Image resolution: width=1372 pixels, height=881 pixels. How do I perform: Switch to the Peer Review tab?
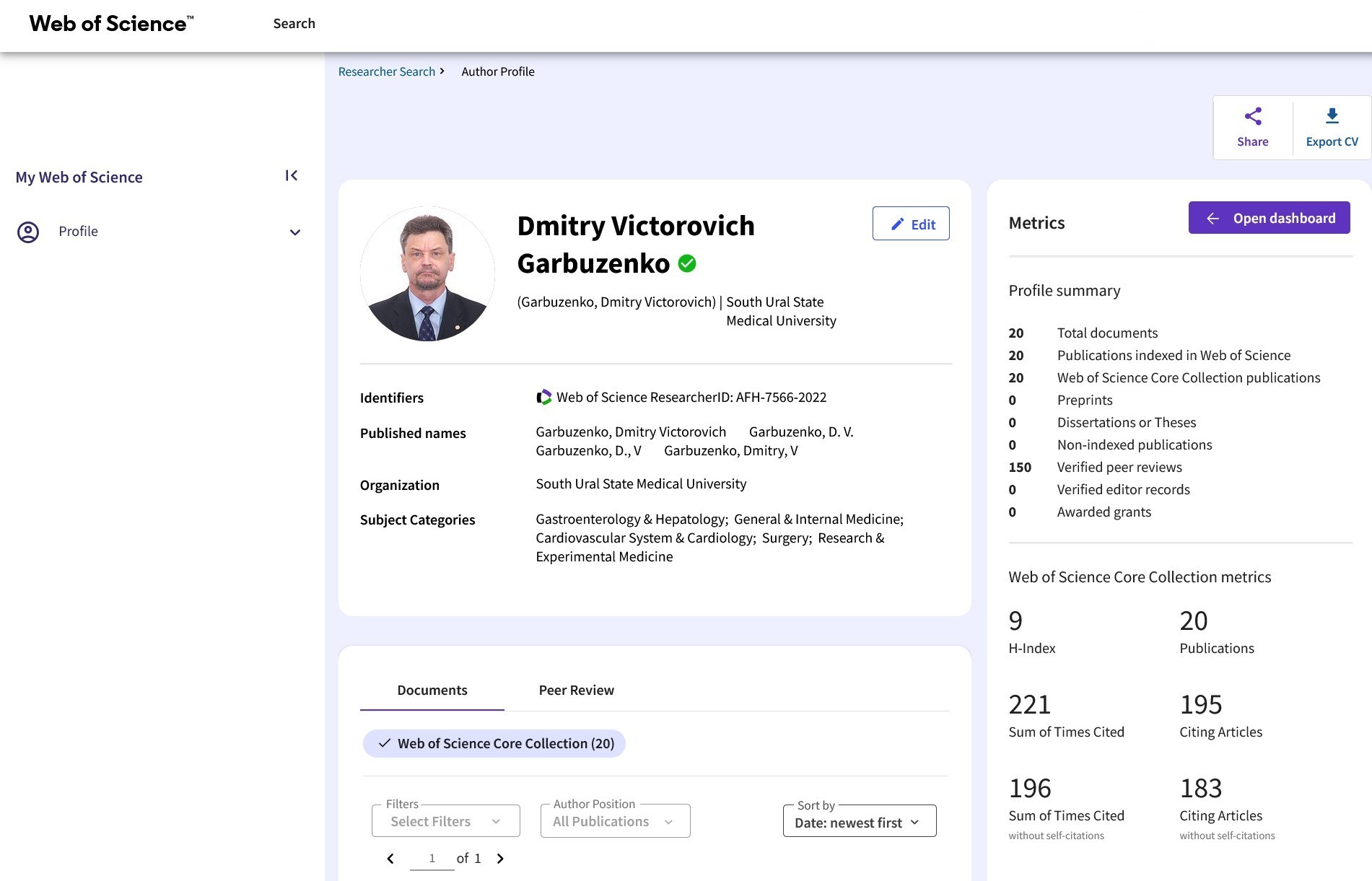(x=577, y=691)
